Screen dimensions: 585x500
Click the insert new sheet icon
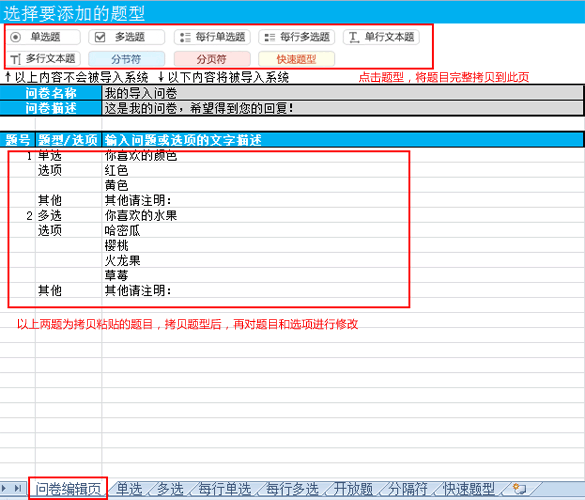(x=519, y=488)
